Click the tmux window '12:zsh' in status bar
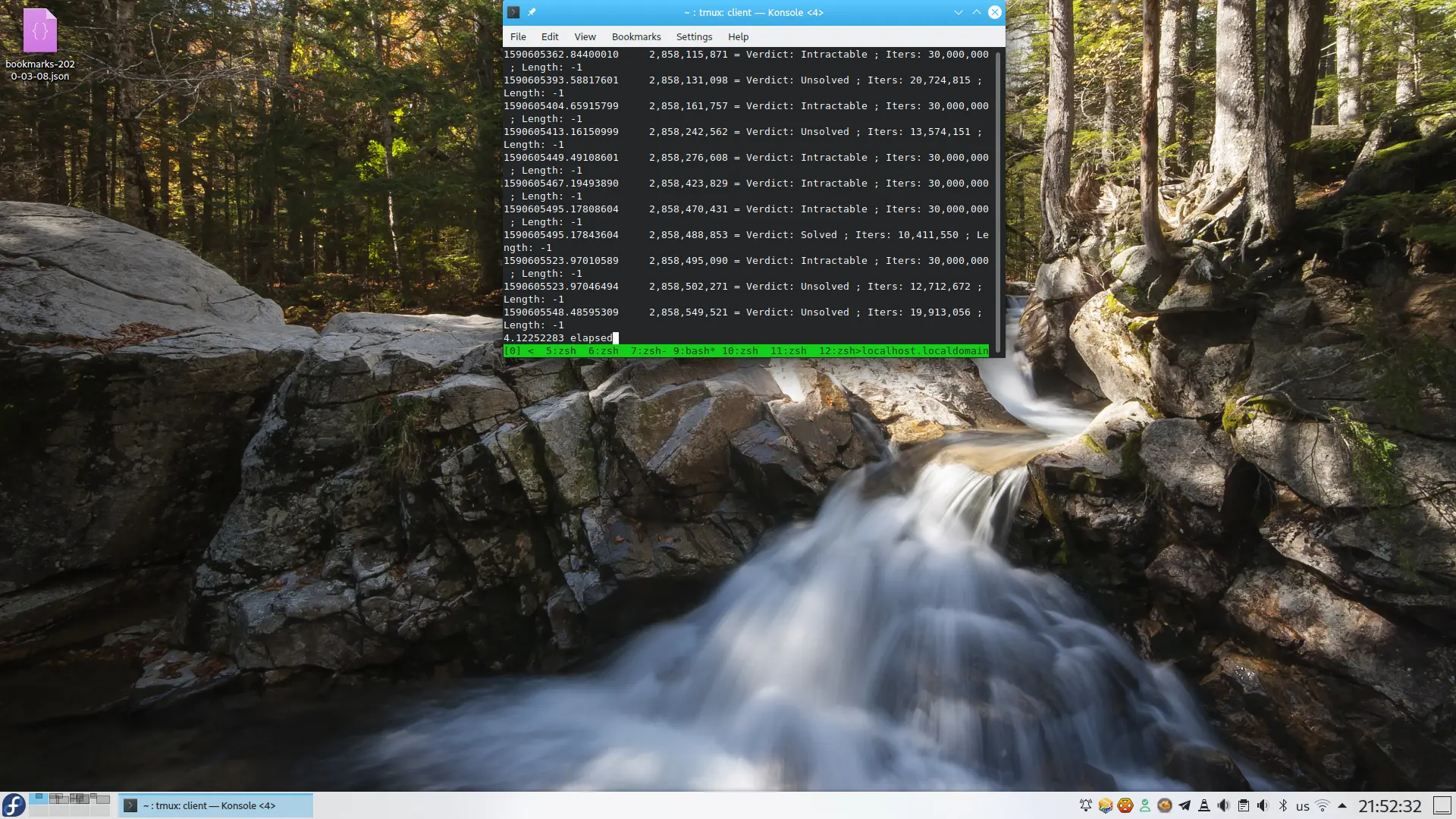 click(836, 350)
